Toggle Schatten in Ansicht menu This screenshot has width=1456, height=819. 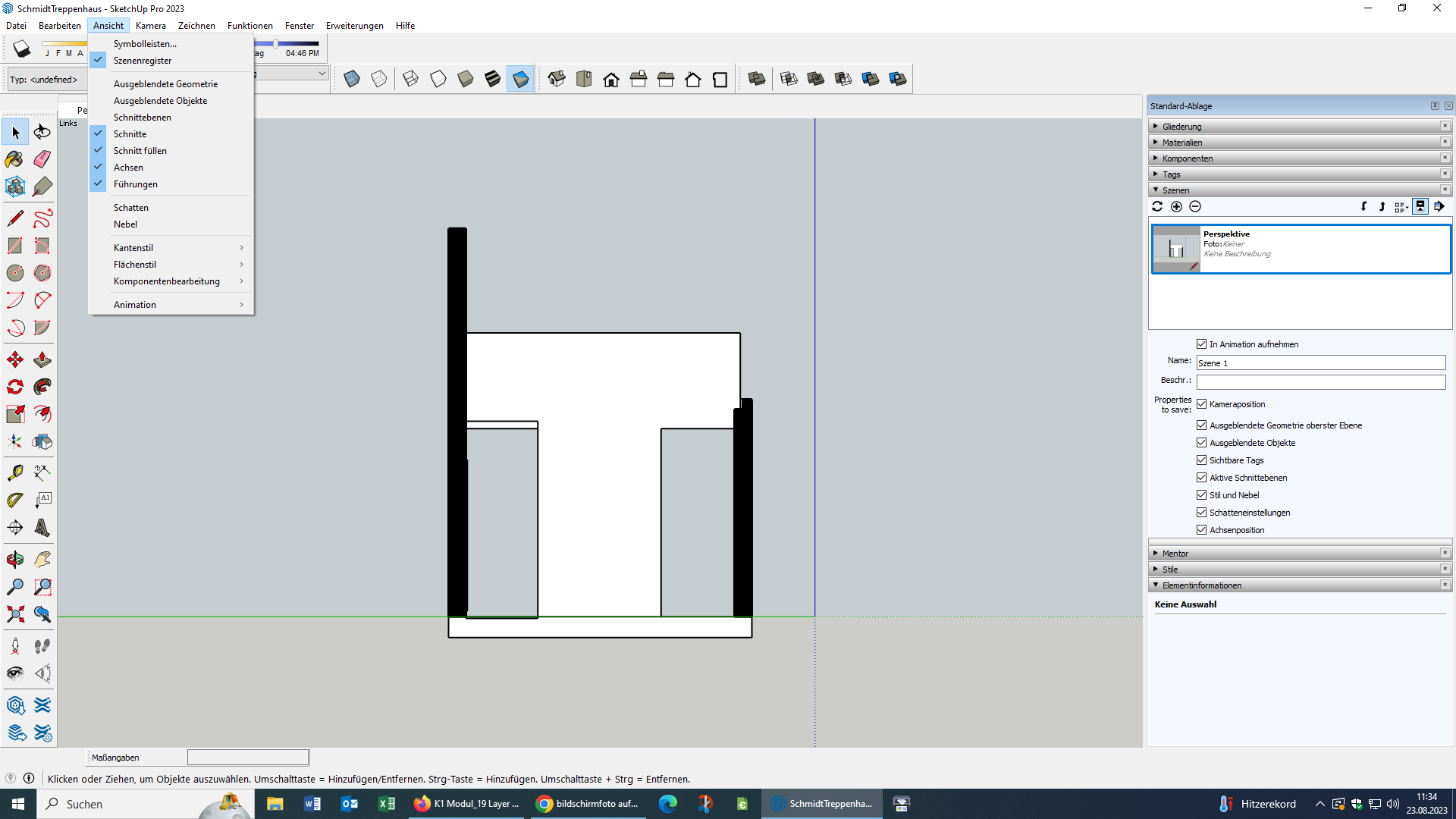tap(131, 208)
